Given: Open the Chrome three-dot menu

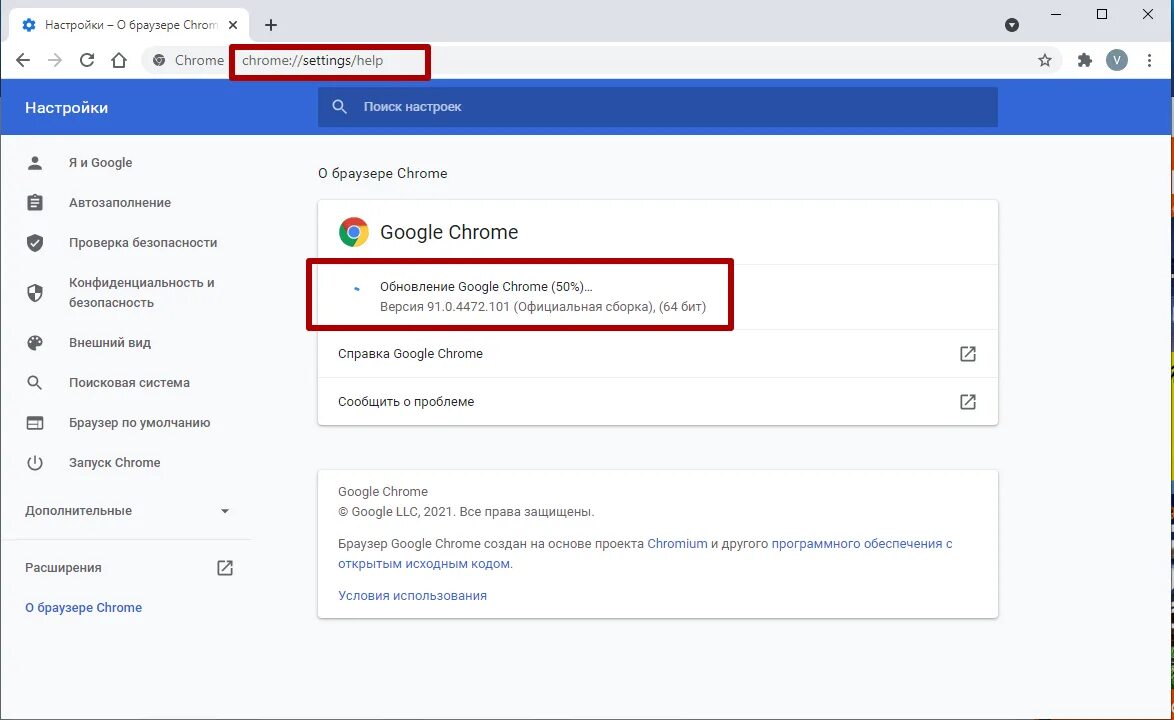Looking at the screenshot, I should (x=1149, y=61).
